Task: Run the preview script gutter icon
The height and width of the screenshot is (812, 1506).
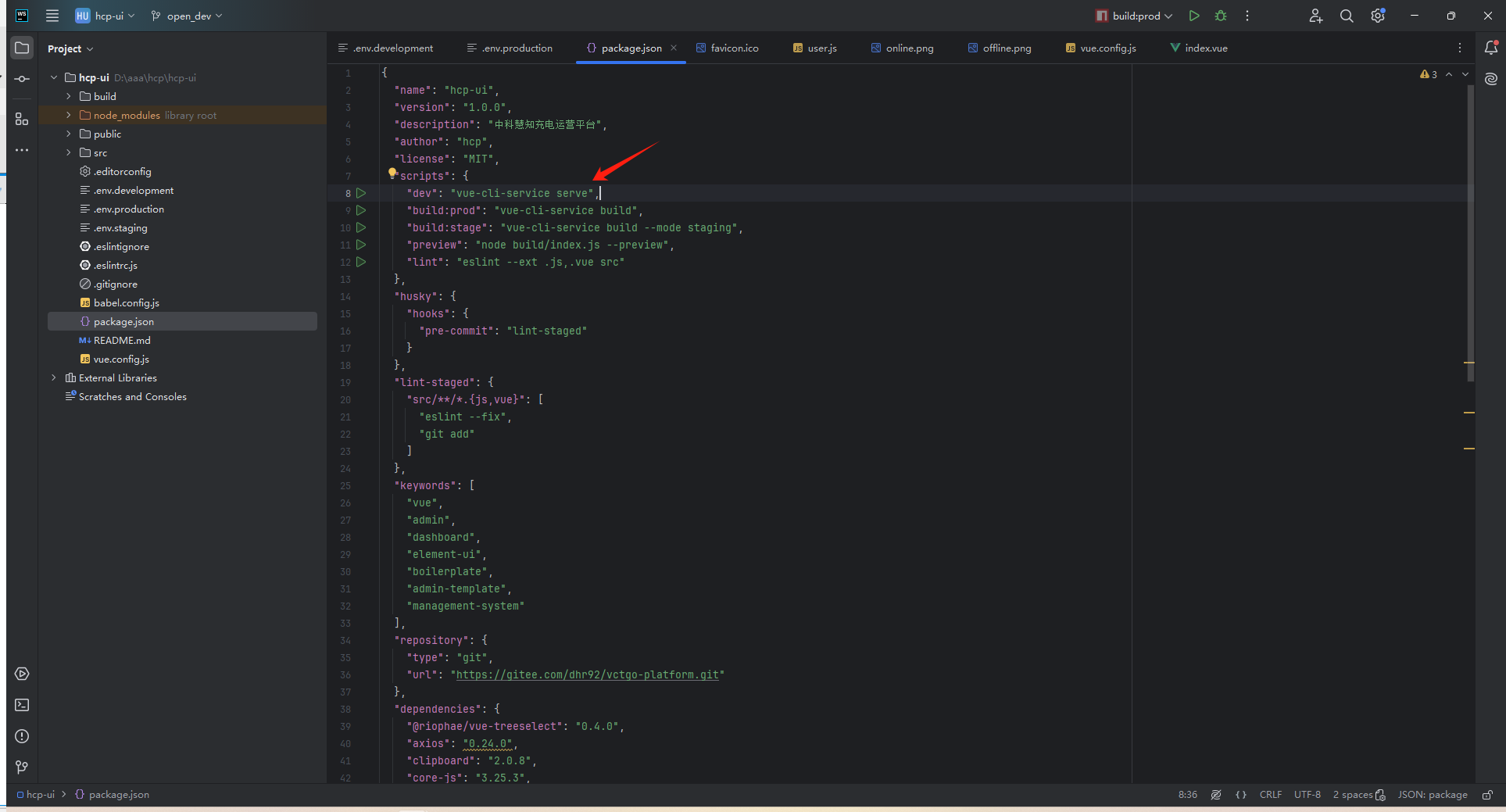Action: (361, 245)
